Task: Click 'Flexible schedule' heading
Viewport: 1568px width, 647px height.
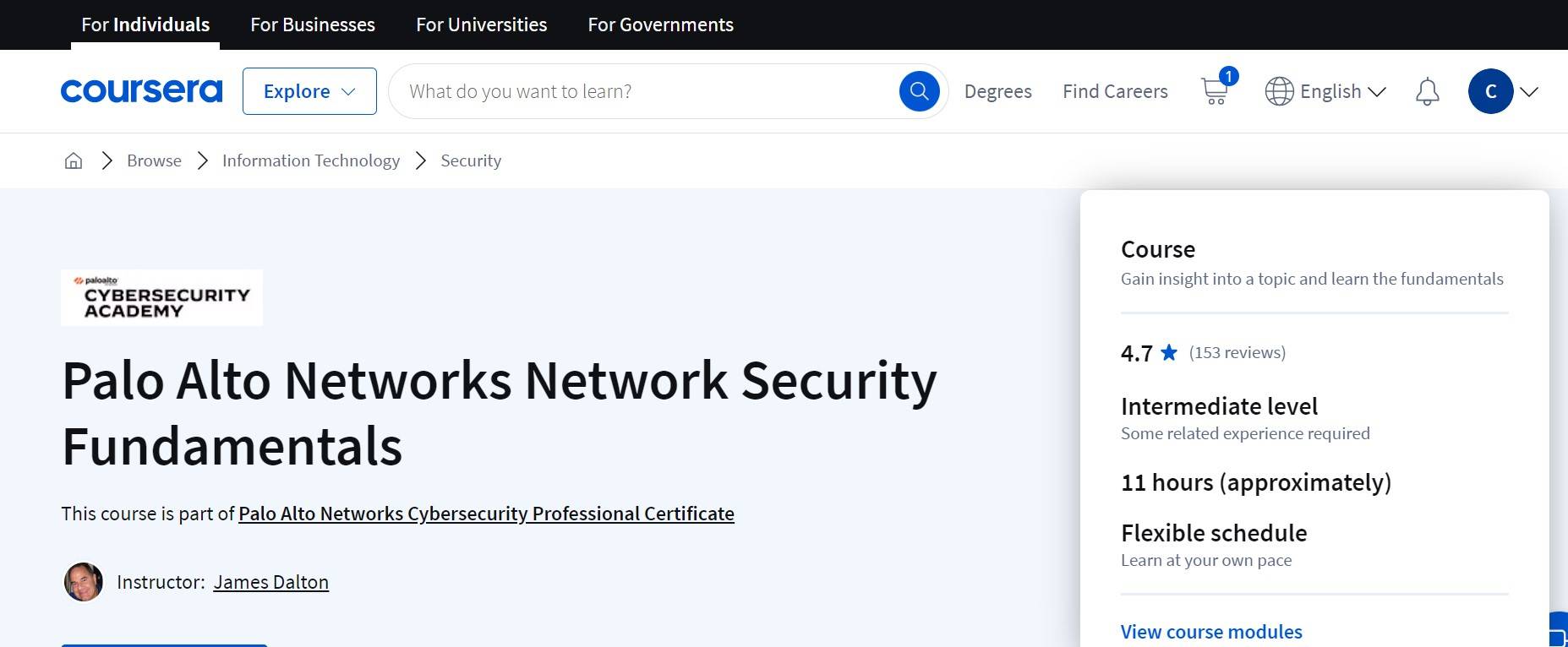Action: pyautogui.click(x=1214, y=533)
